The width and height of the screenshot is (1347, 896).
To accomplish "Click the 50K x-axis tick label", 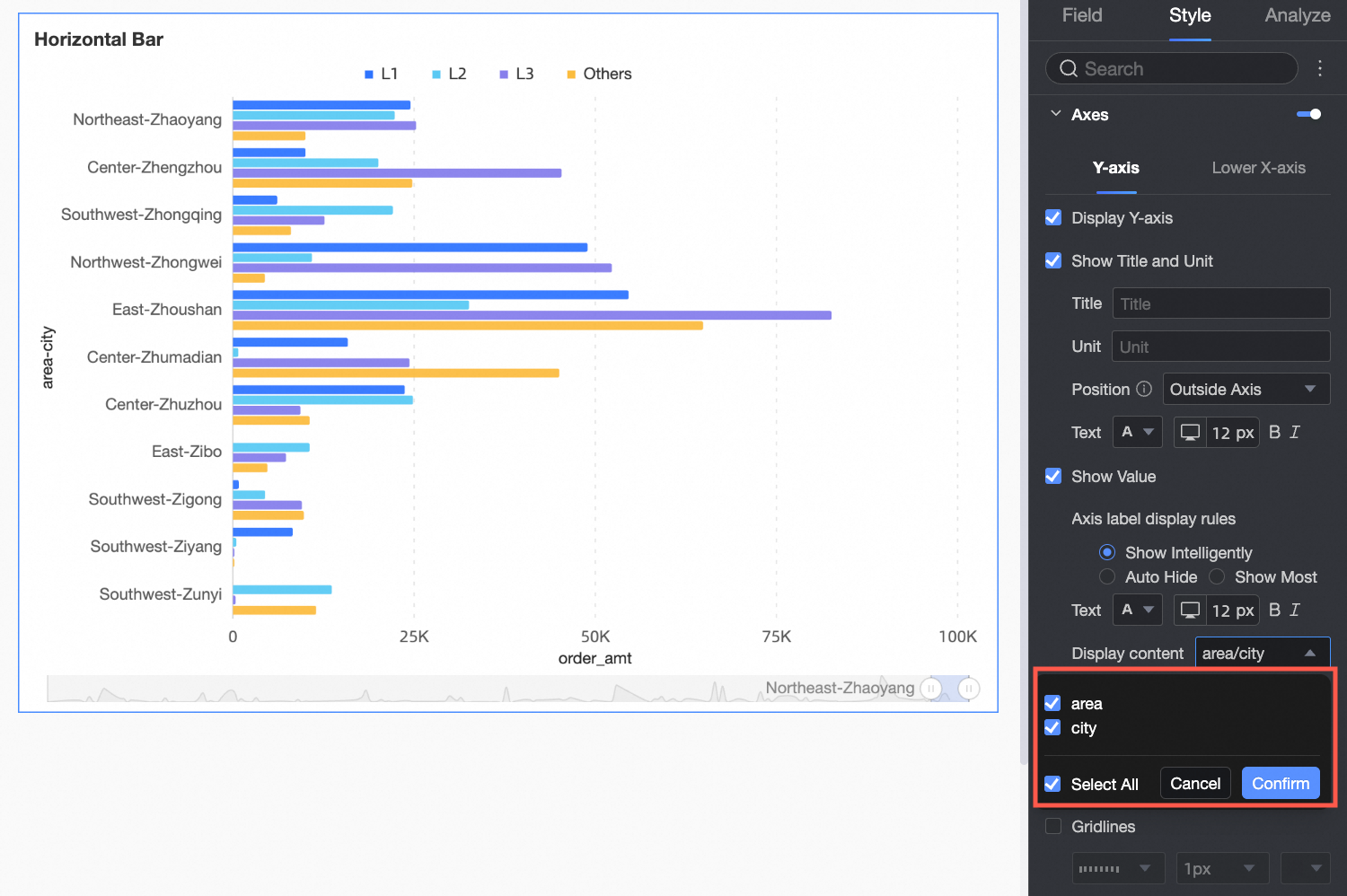I will [595, 637].
